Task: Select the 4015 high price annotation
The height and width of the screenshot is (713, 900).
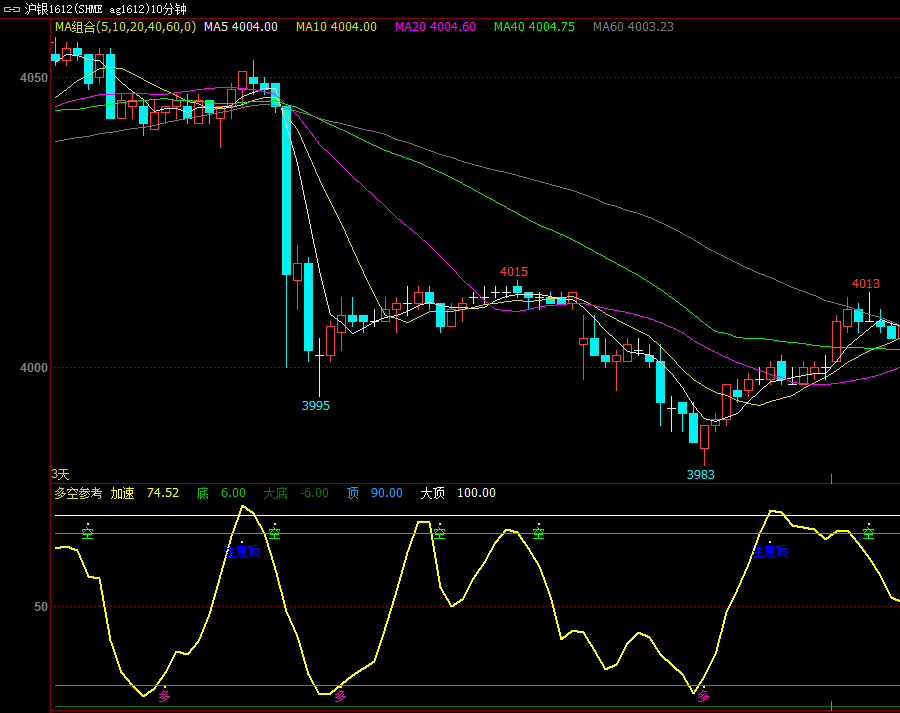Action: coord(514,272)
